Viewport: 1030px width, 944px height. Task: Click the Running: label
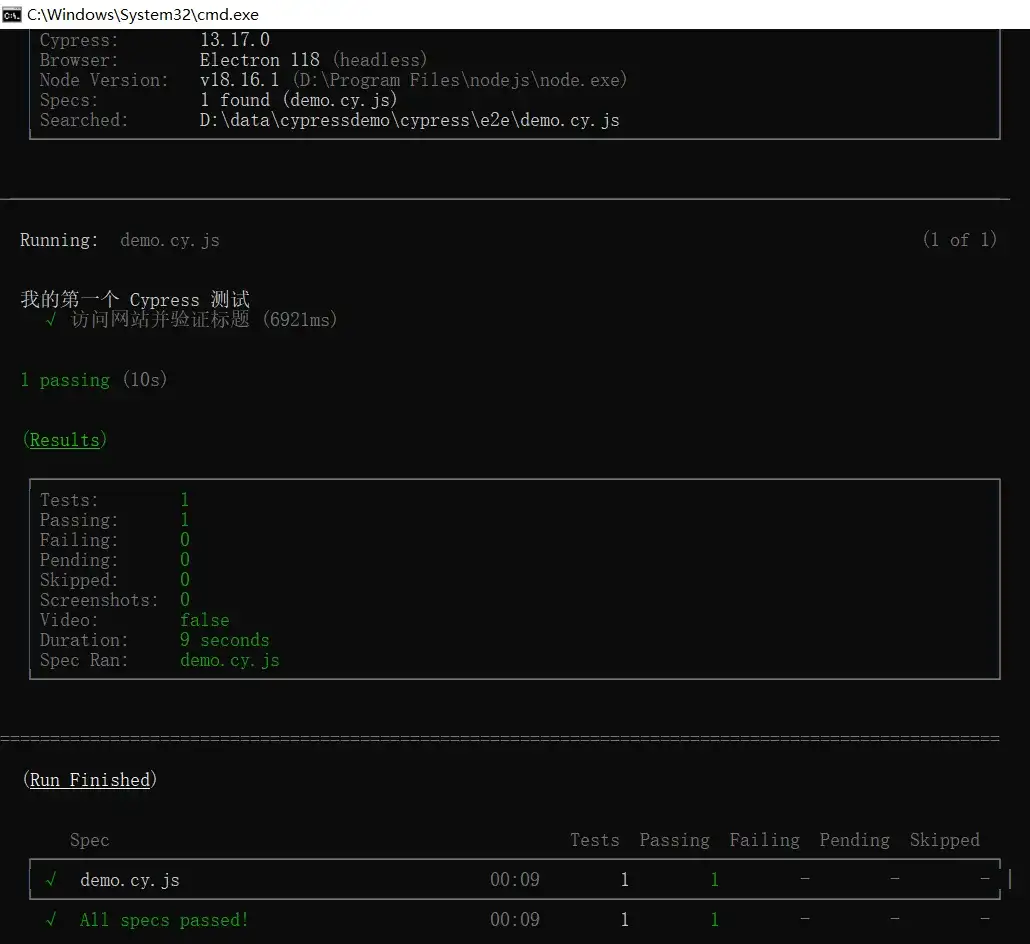59,240
